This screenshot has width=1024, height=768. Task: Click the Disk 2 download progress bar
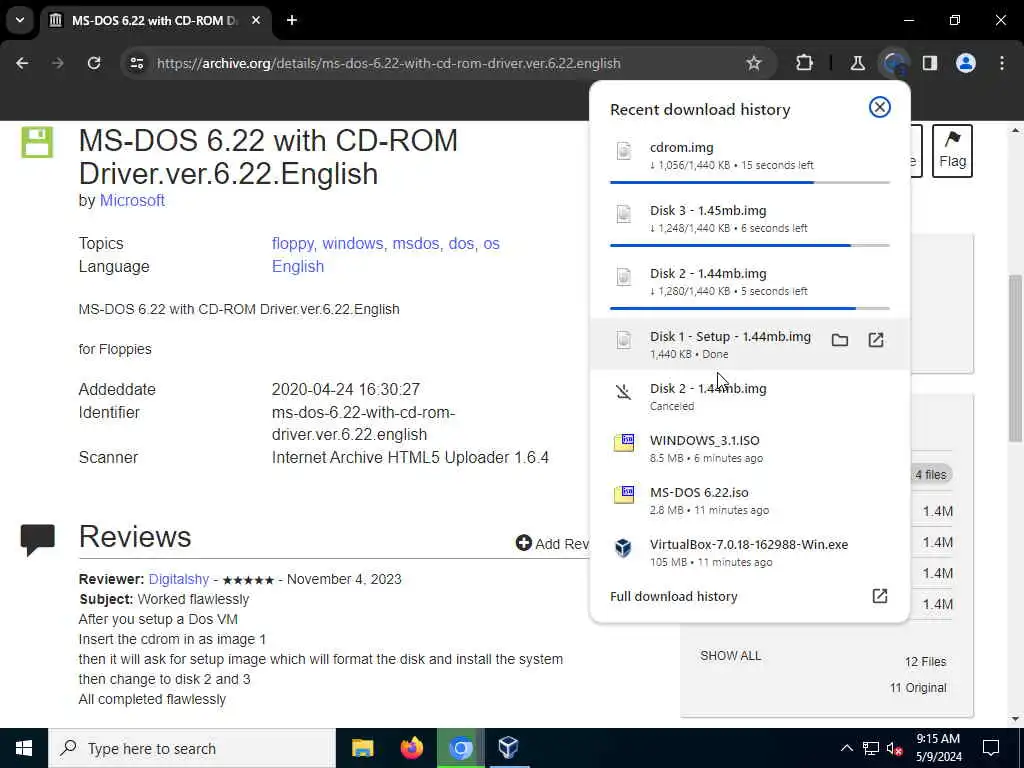coord(750,308)
